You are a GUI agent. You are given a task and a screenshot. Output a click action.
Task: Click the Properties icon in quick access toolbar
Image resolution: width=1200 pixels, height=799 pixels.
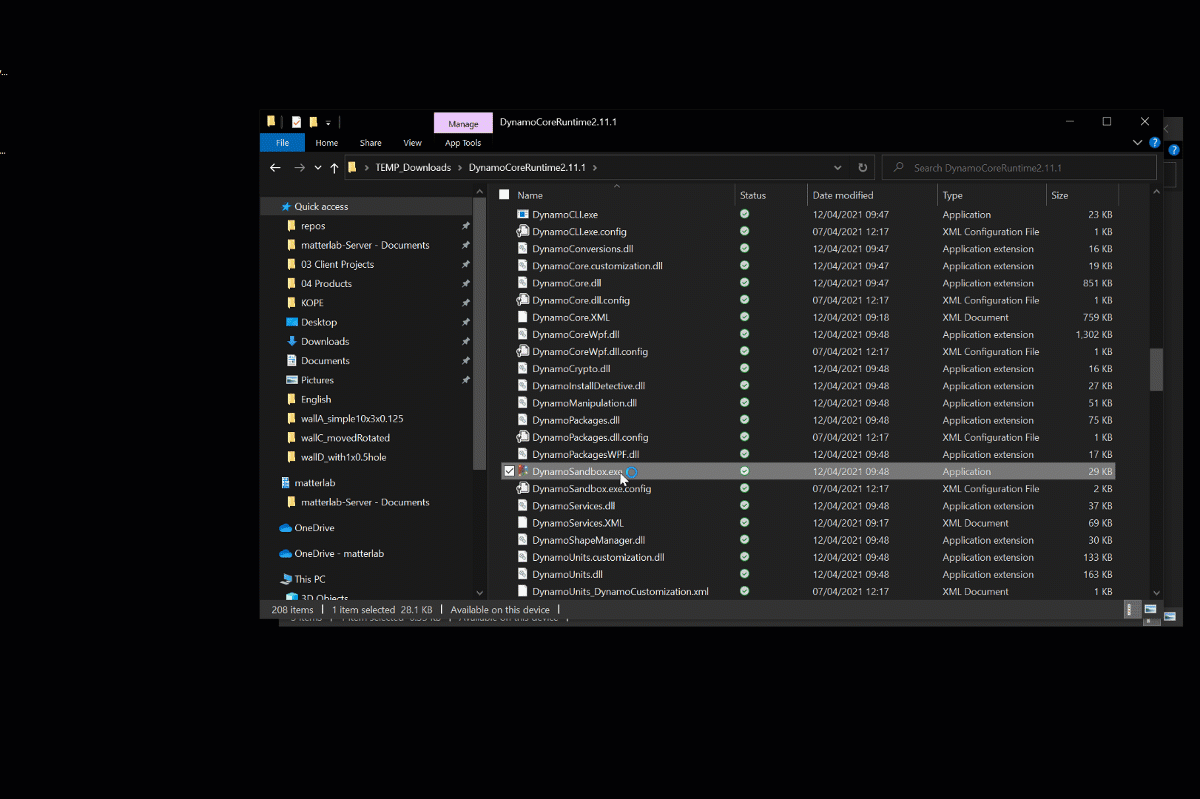tap(296, 122)
